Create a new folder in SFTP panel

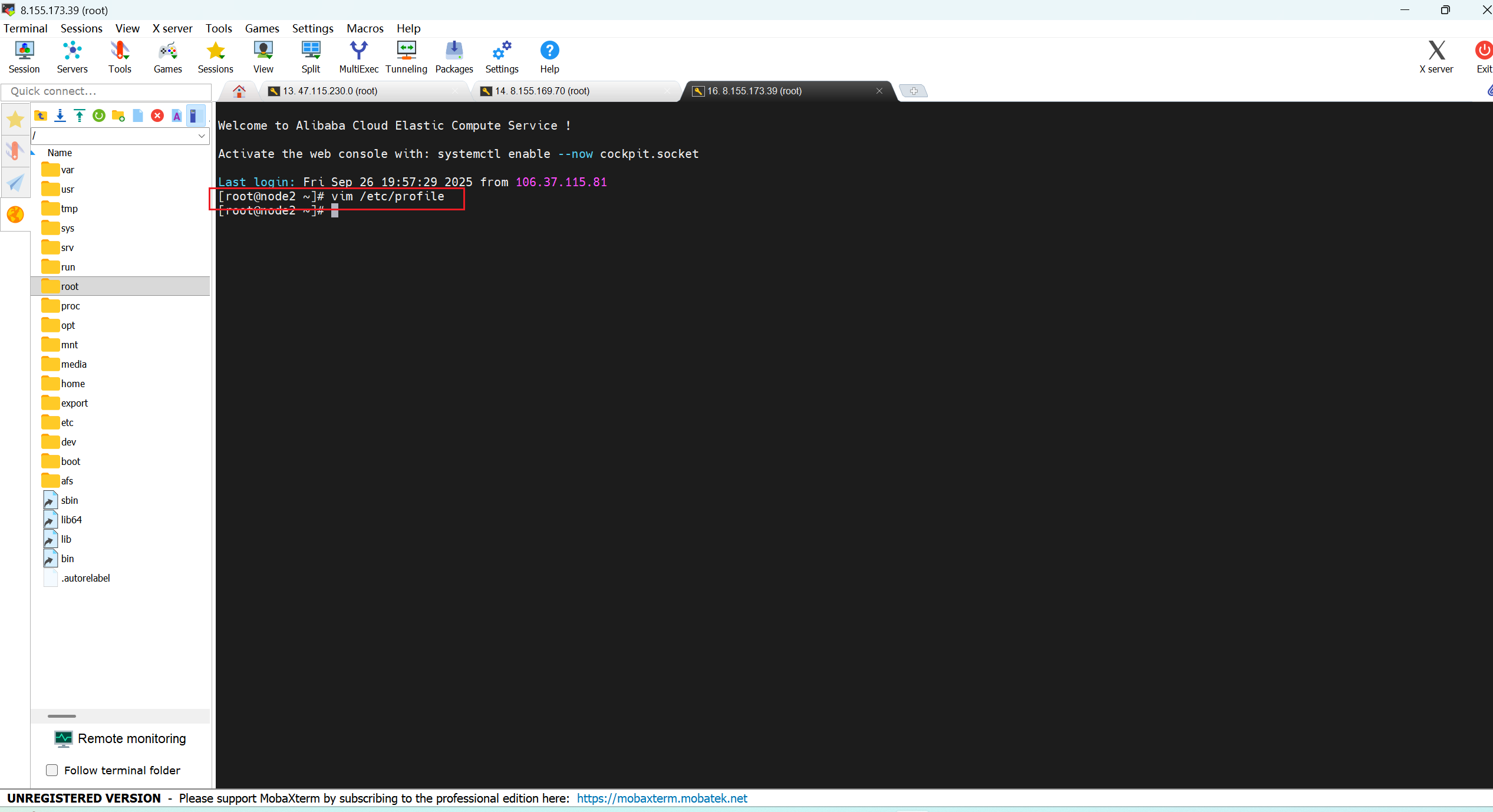point(118,115)
